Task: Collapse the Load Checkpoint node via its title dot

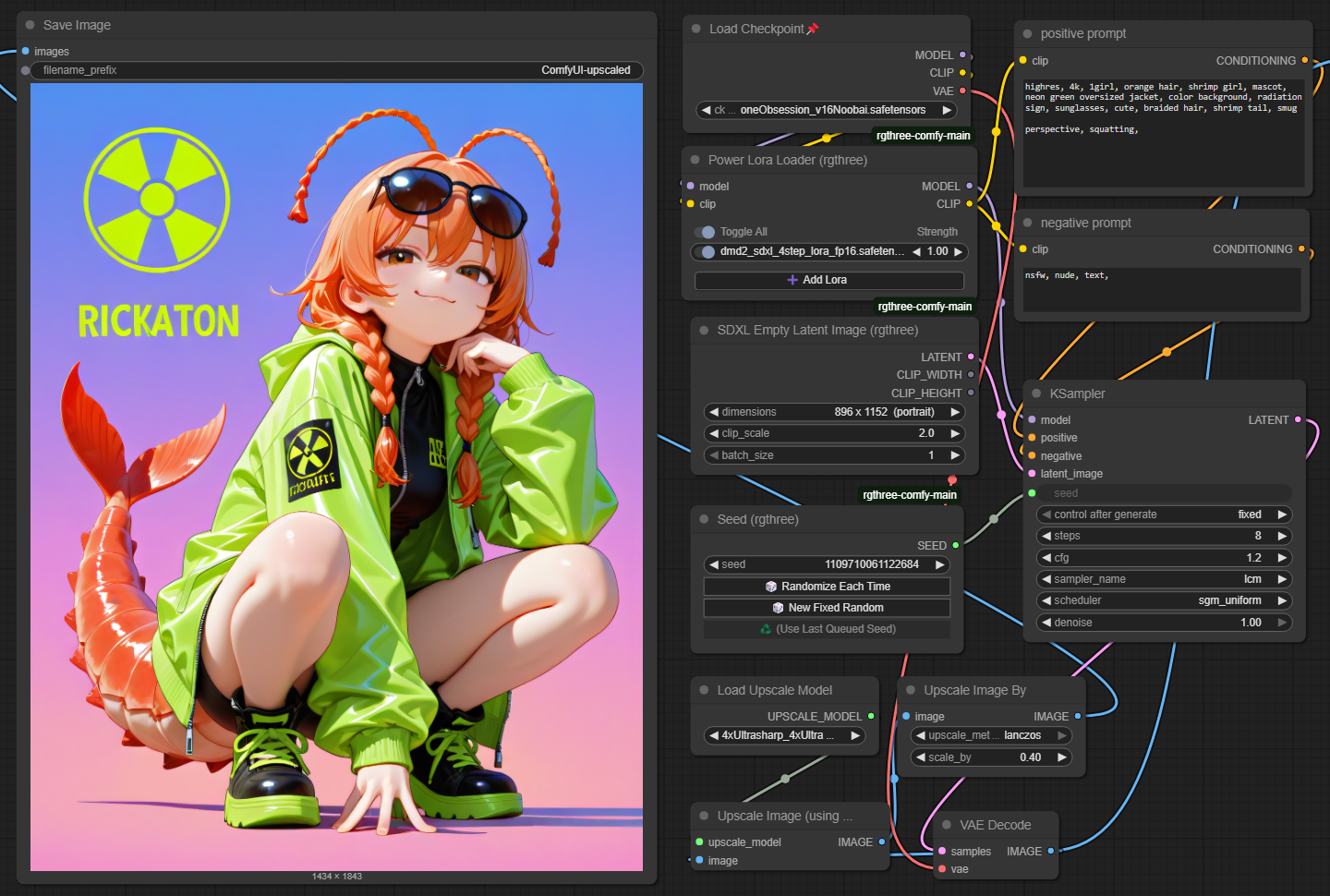Action: tap(696, 29)
